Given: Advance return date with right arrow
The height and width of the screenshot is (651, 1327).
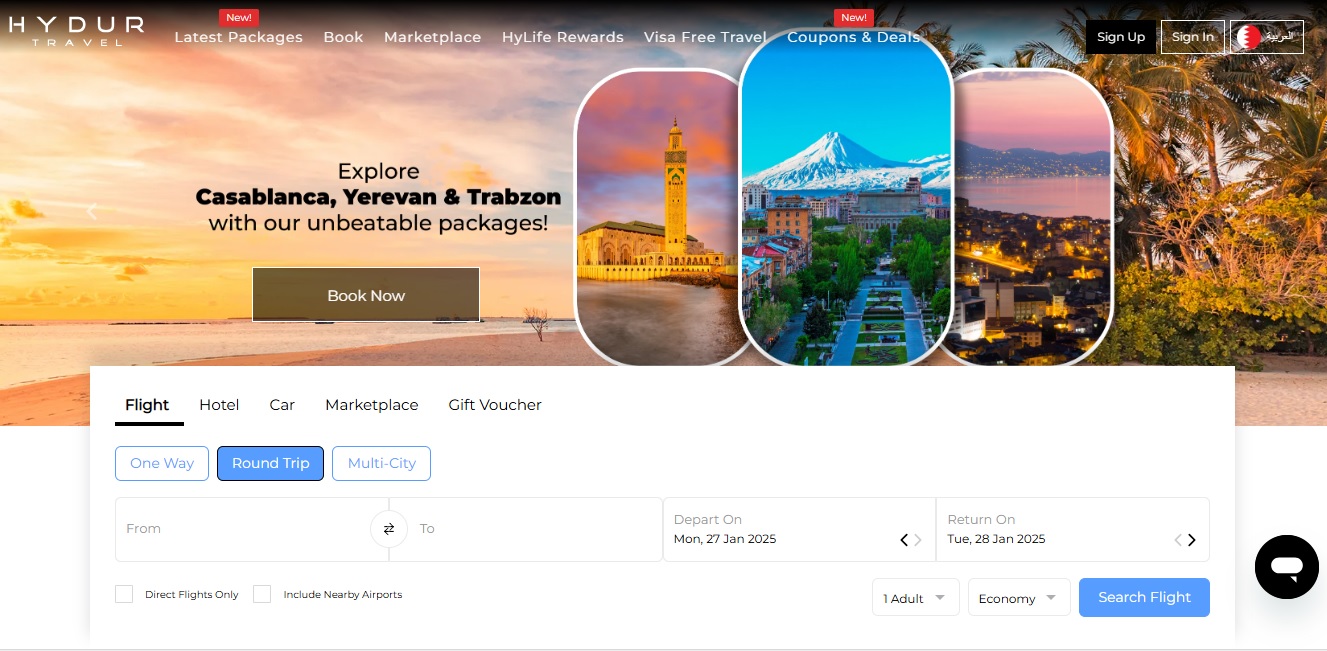Looking at the screenshot, I should [1191, 540].
